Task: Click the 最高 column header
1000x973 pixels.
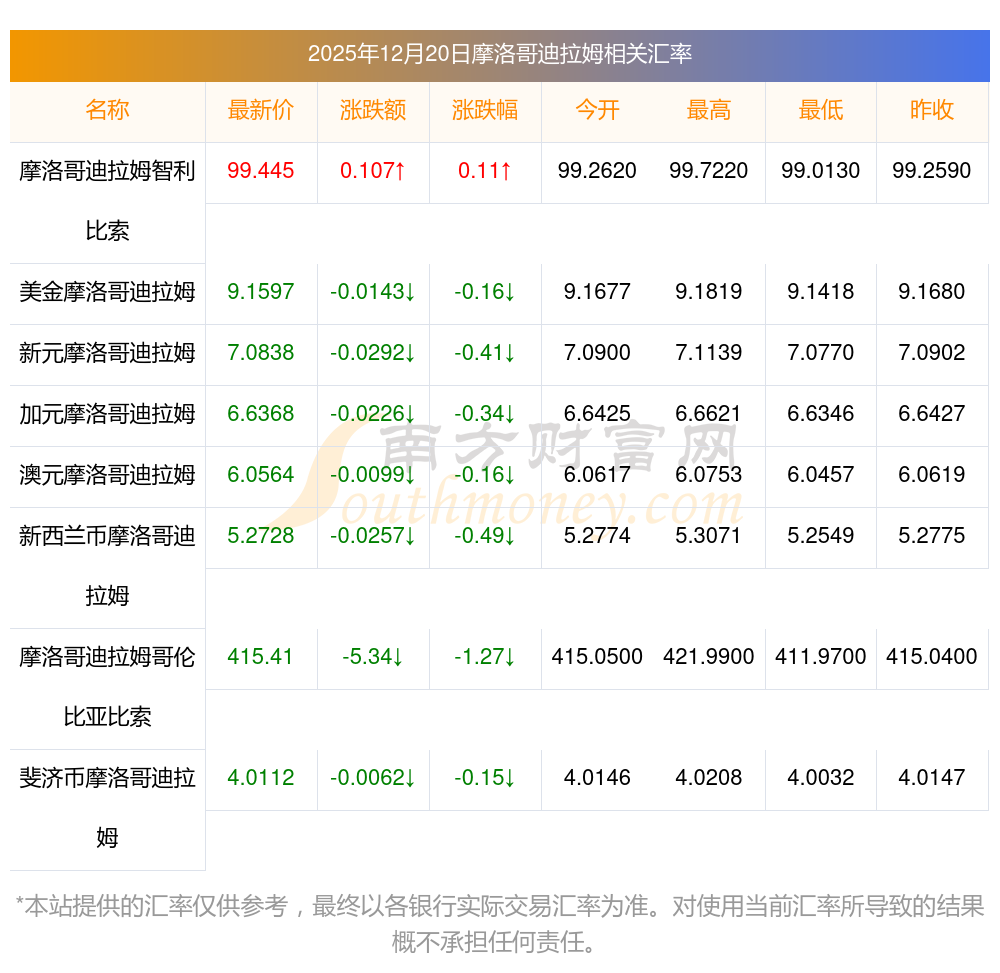Action: (x=709, y=111)
